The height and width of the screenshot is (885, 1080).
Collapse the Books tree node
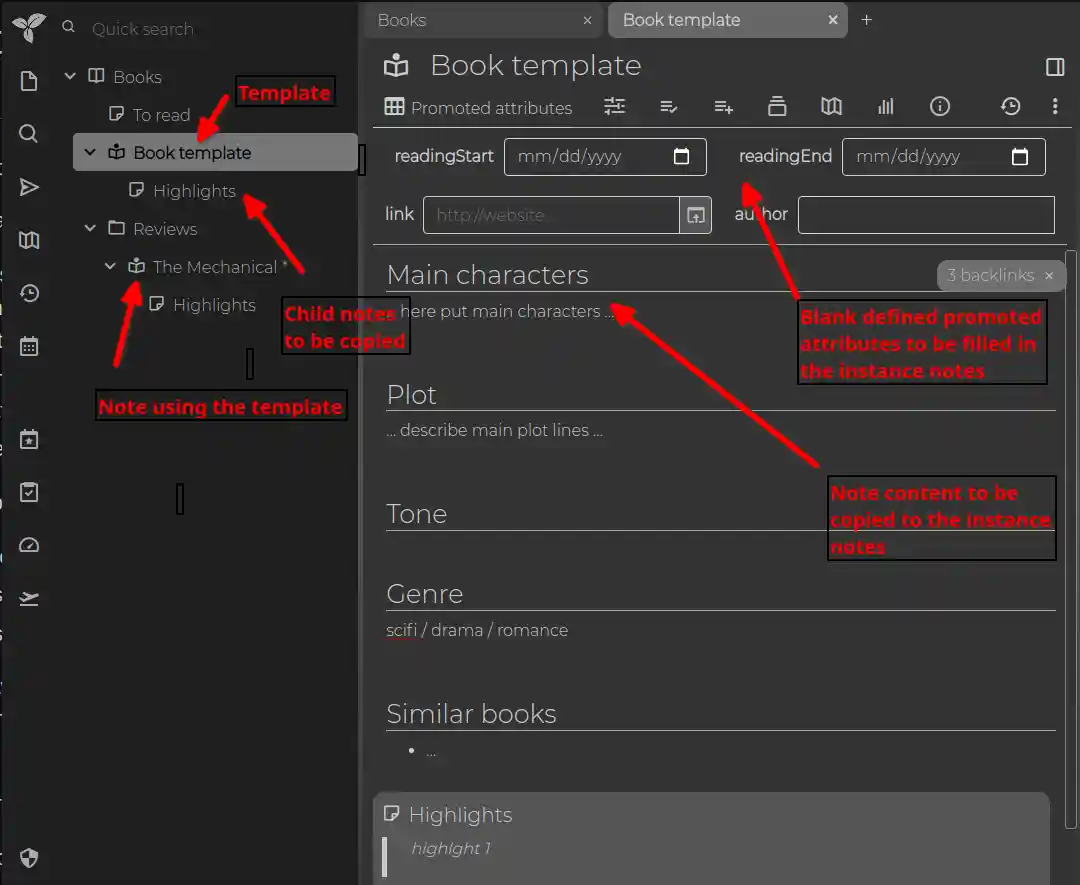point(70,77)
